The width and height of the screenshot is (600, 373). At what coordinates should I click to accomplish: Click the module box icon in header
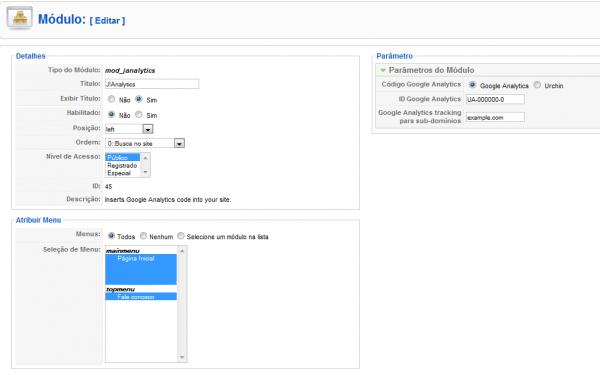[x=20, y=18]
